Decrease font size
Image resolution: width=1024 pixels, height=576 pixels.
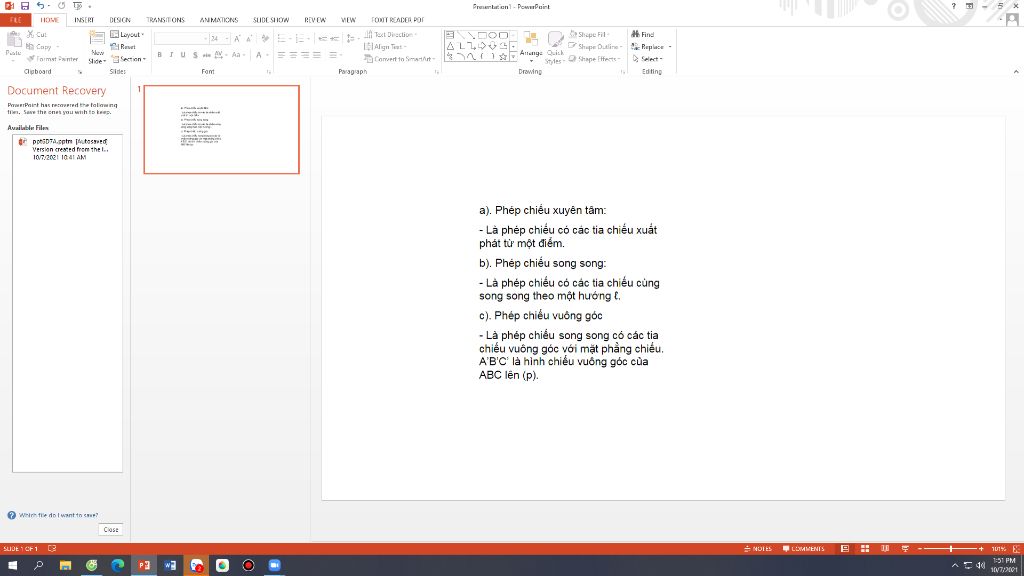(249, 39)
